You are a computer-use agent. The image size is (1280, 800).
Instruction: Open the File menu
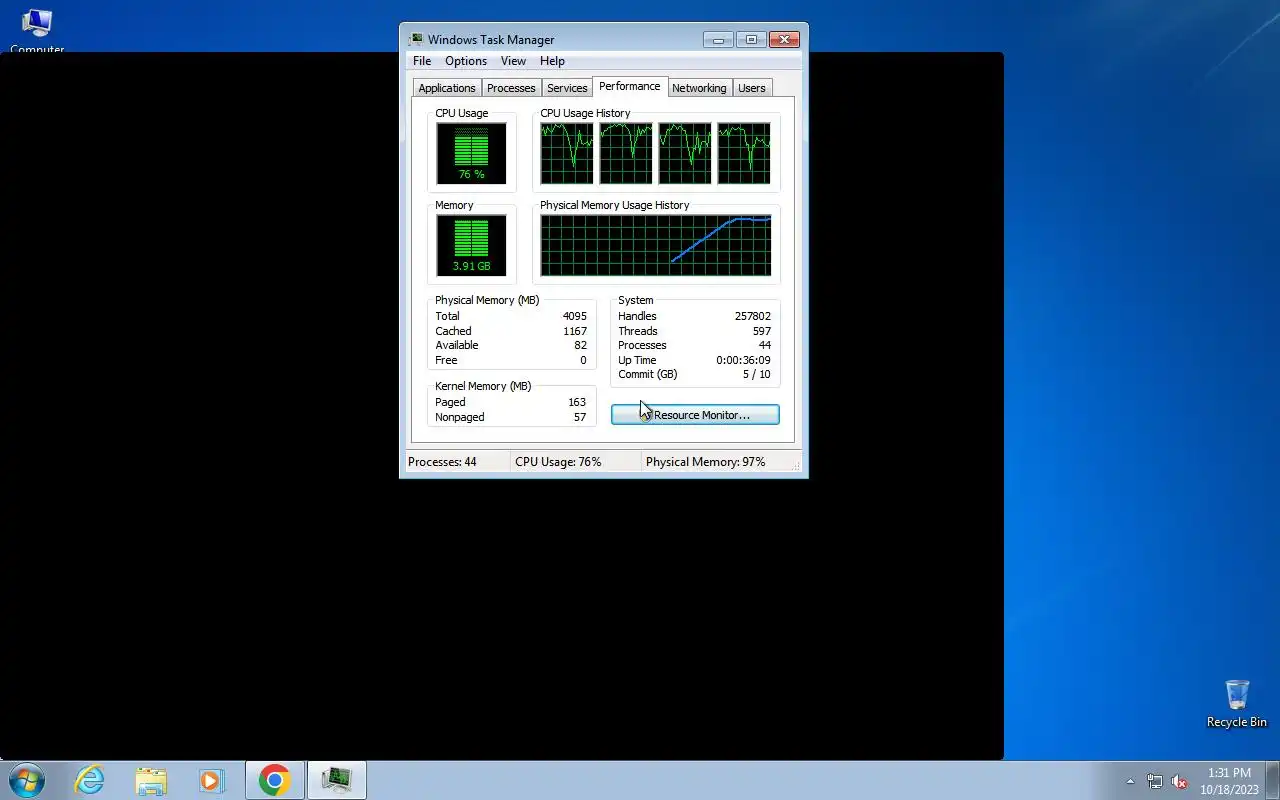click(422, 61)
